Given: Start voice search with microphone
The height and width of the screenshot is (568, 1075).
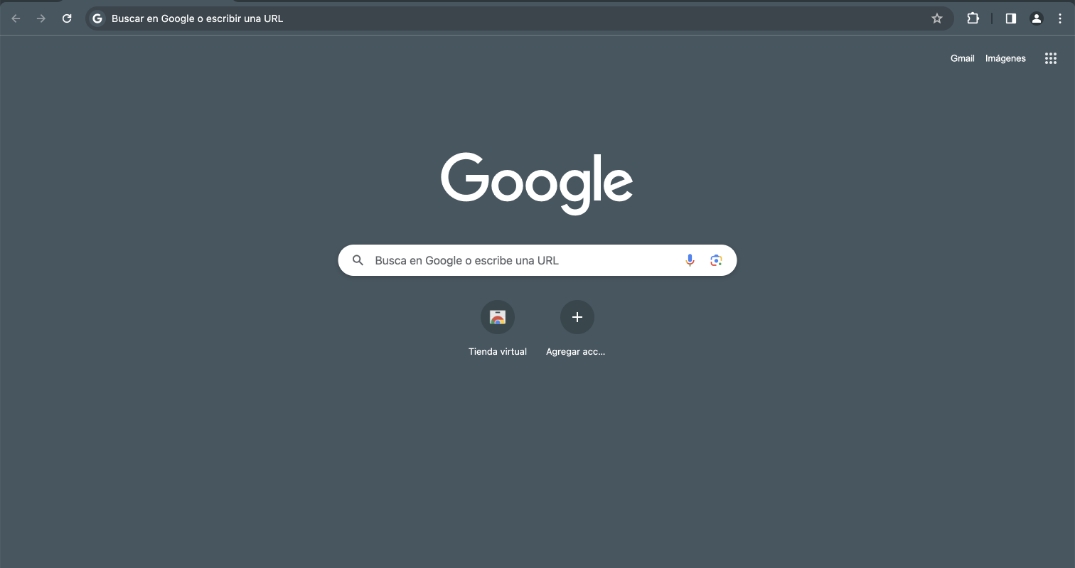Looking at the screenshot, I should point(690,260).
